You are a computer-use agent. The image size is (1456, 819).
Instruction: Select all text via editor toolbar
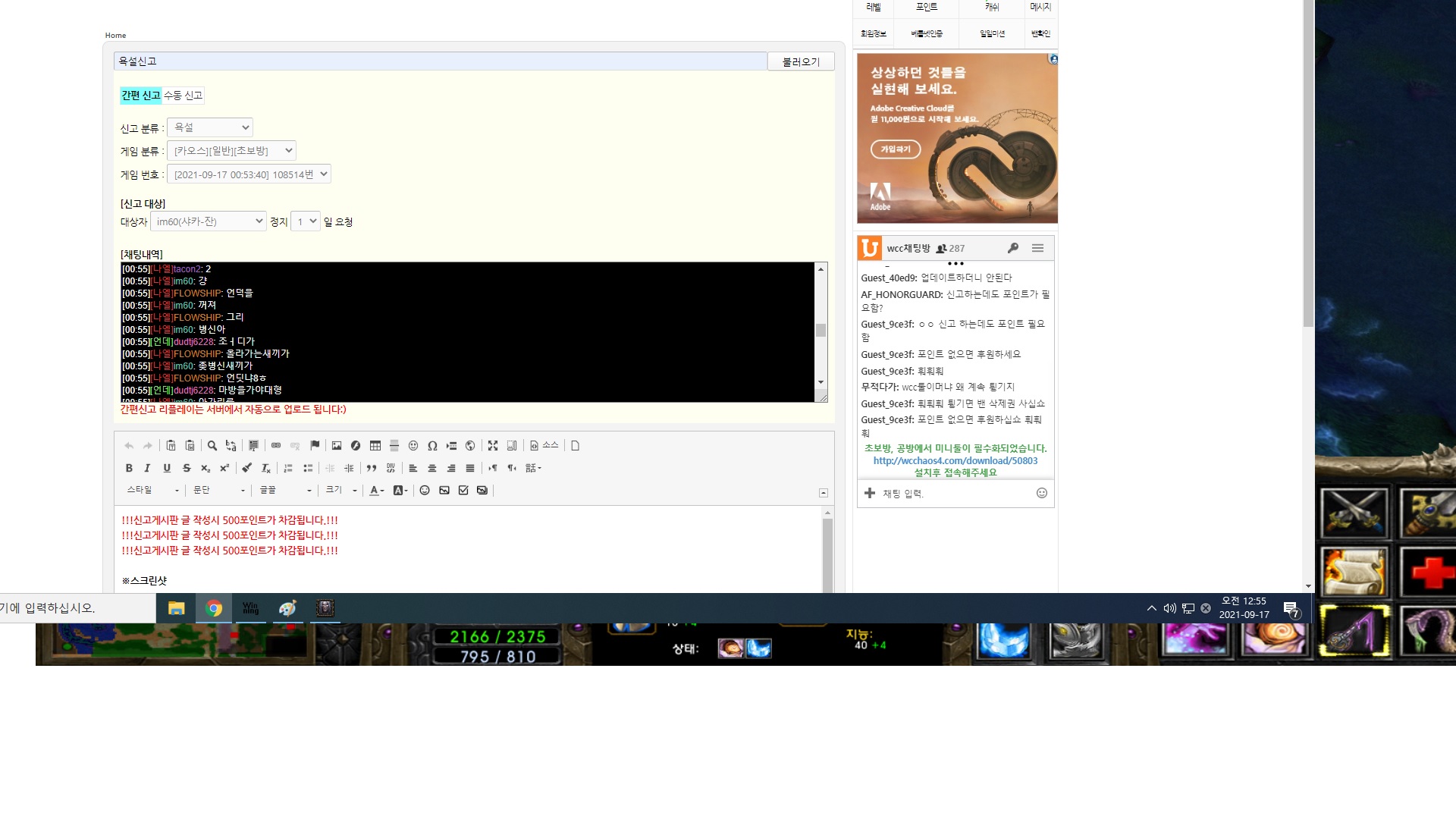[253, 446]
